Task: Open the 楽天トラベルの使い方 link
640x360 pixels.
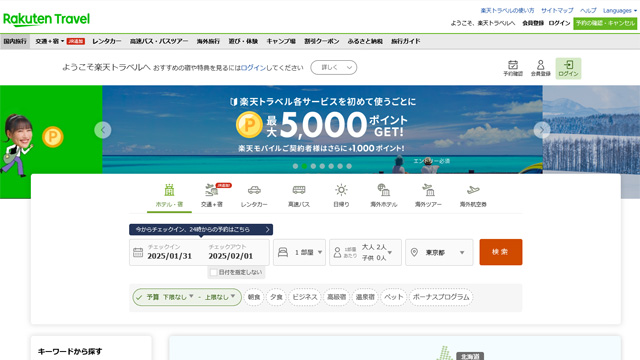Action: 507,11
